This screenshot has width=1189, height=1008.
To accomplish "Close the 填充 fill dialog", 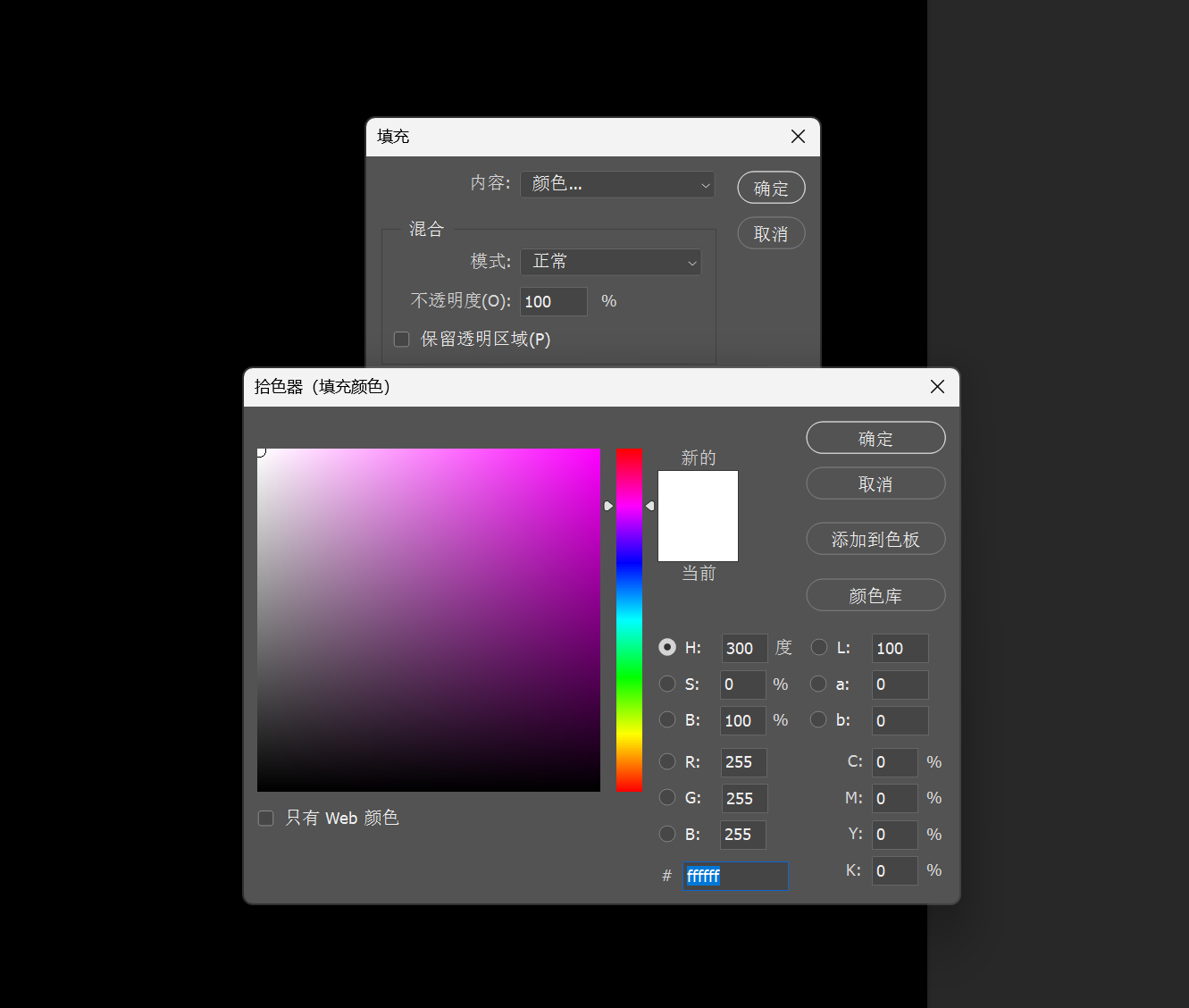I will click(x=798, y=136).
